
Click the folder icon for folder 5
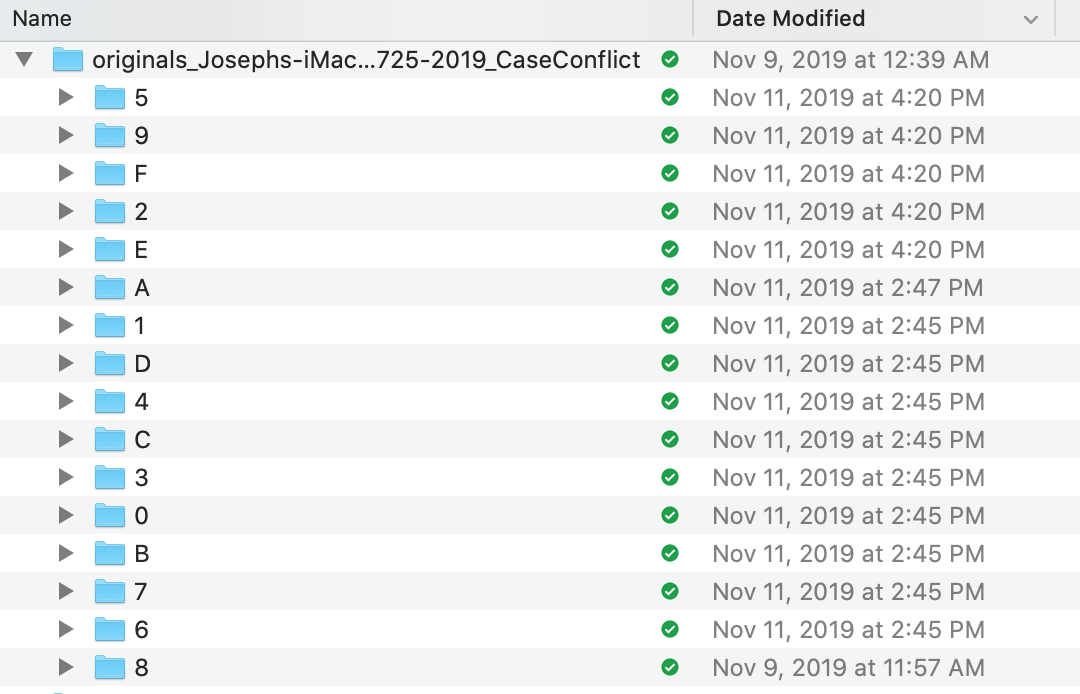click(x=110, y=98)
